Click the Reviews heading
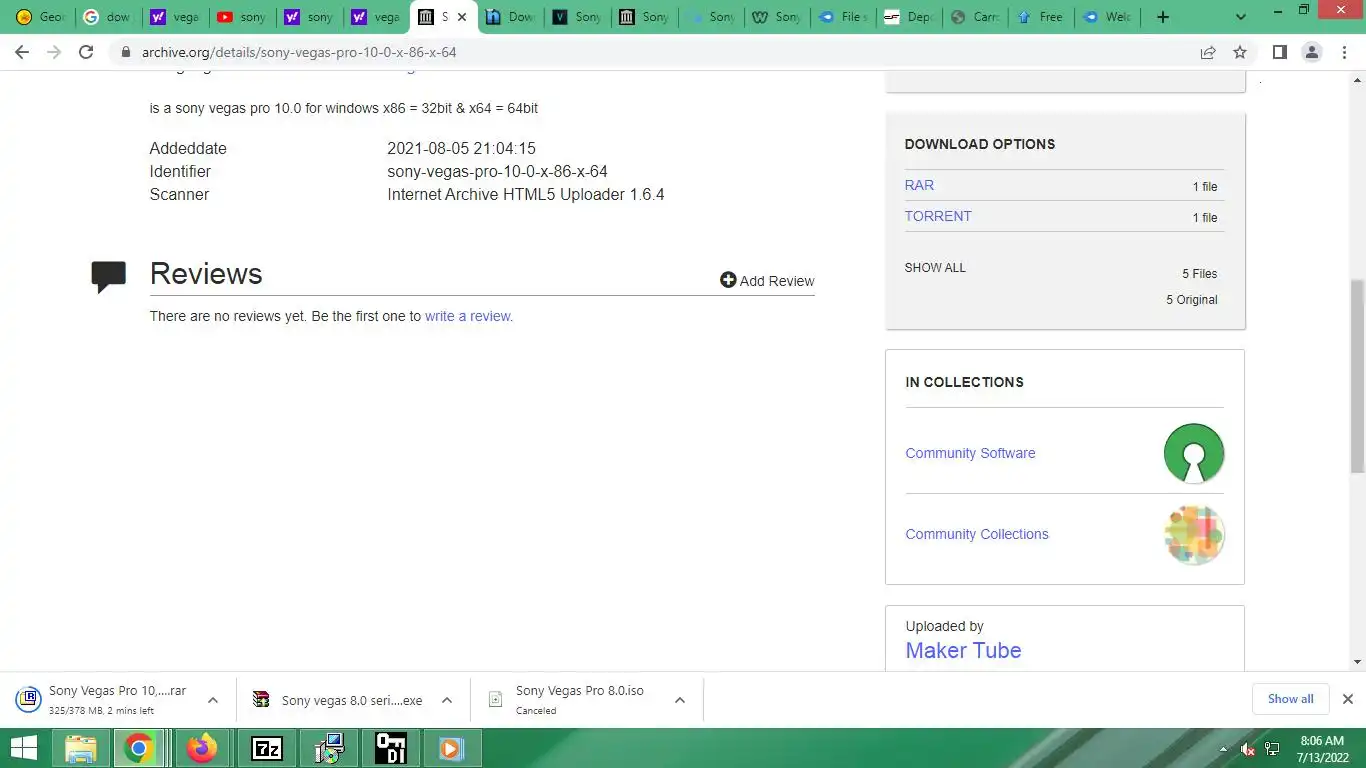The image size is (1366, 768). pyautogui.click(x=206, y=274)
